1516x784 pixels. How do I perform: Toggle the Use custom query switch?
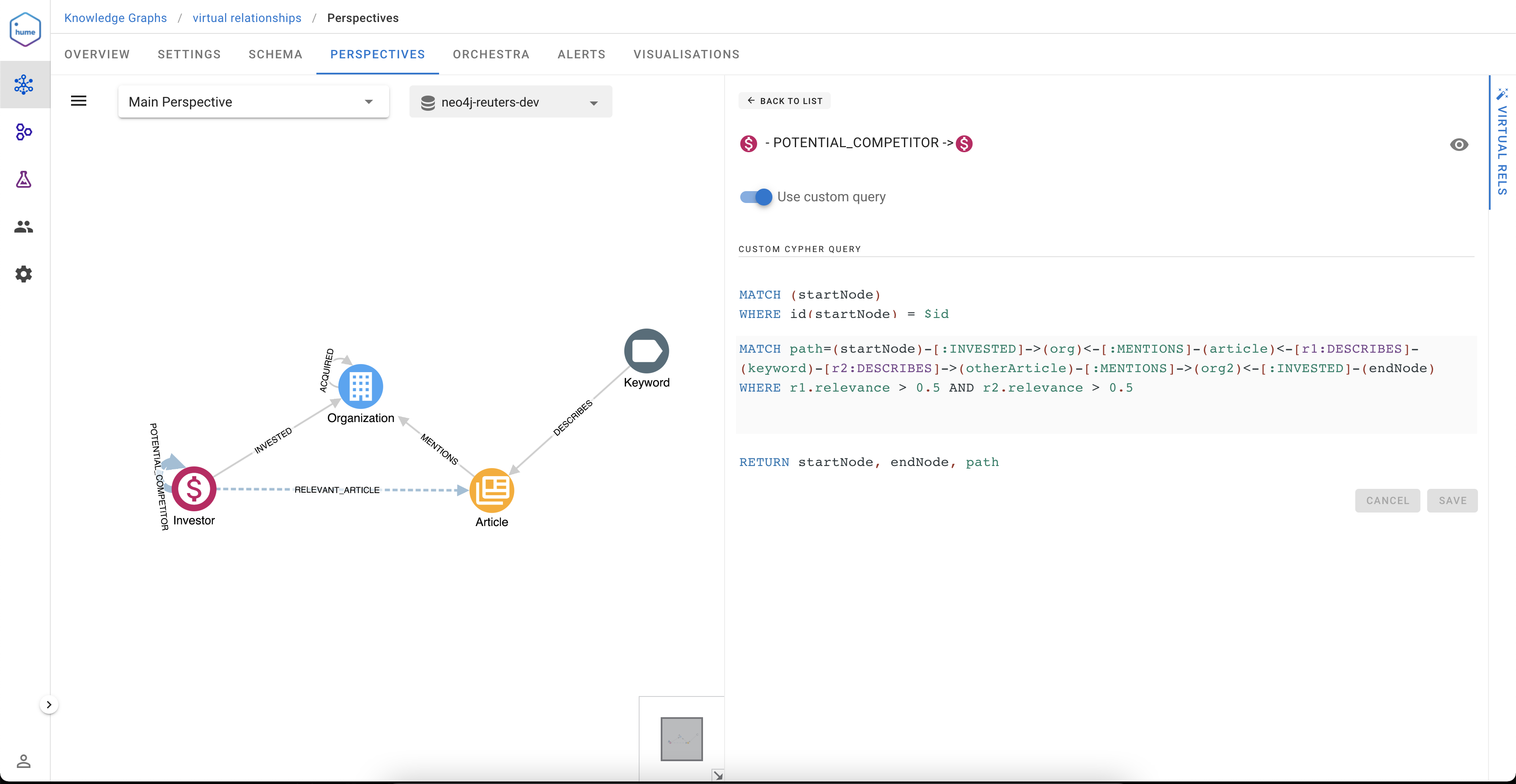[756, 197]
